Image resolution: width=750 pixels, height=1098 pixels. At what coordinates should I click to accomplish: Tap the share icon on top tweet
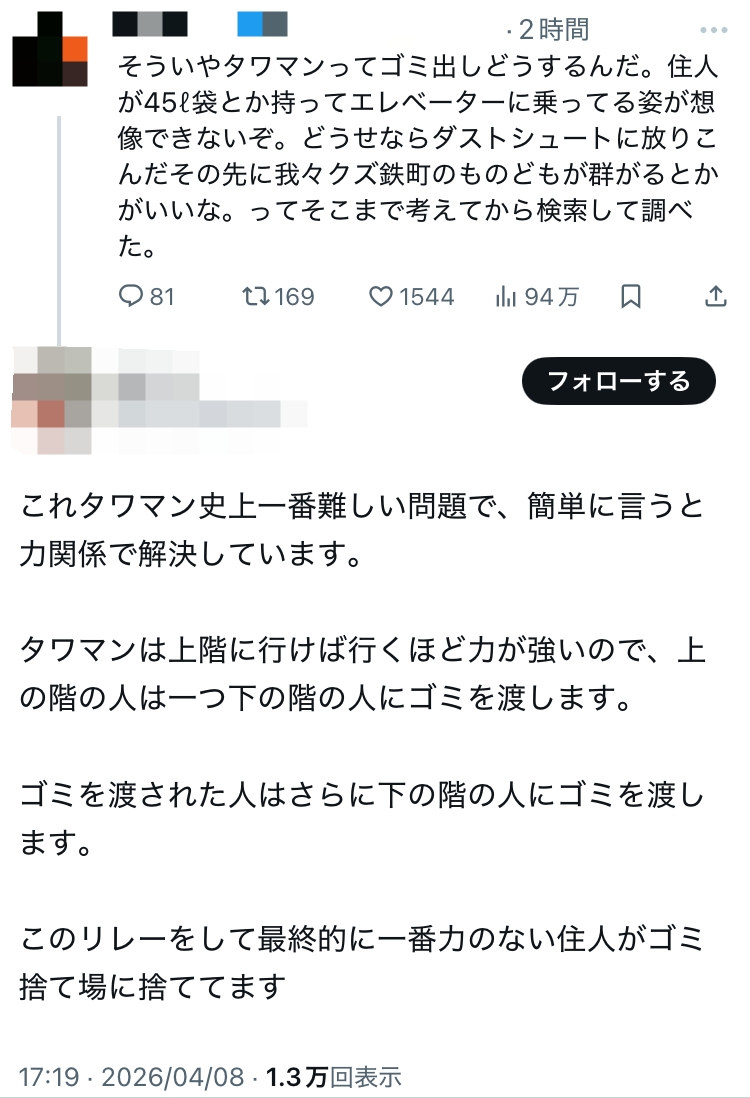tap(716, 297)
